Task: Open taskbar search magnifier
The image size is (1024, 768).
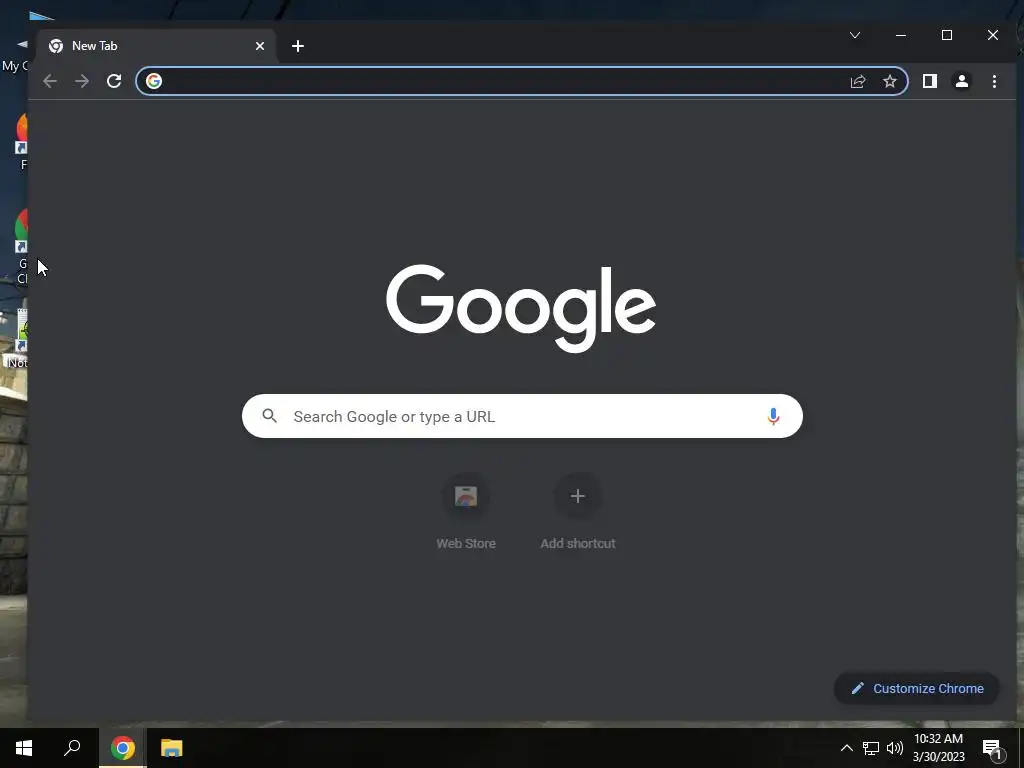Action: (x=72, y=748)
